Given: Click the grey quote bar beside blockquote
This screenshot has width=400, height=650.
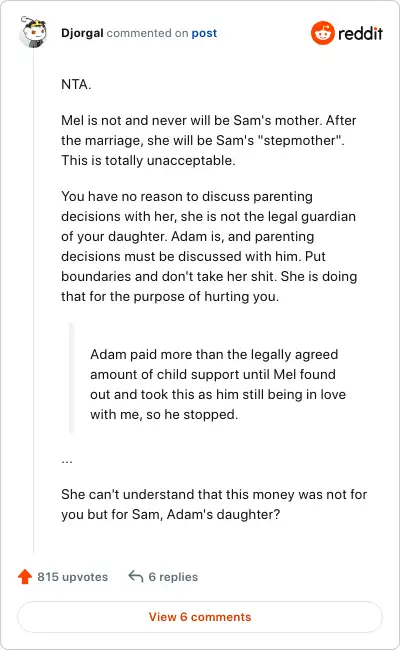Looking at the screenshot, I should pos(72,378).
